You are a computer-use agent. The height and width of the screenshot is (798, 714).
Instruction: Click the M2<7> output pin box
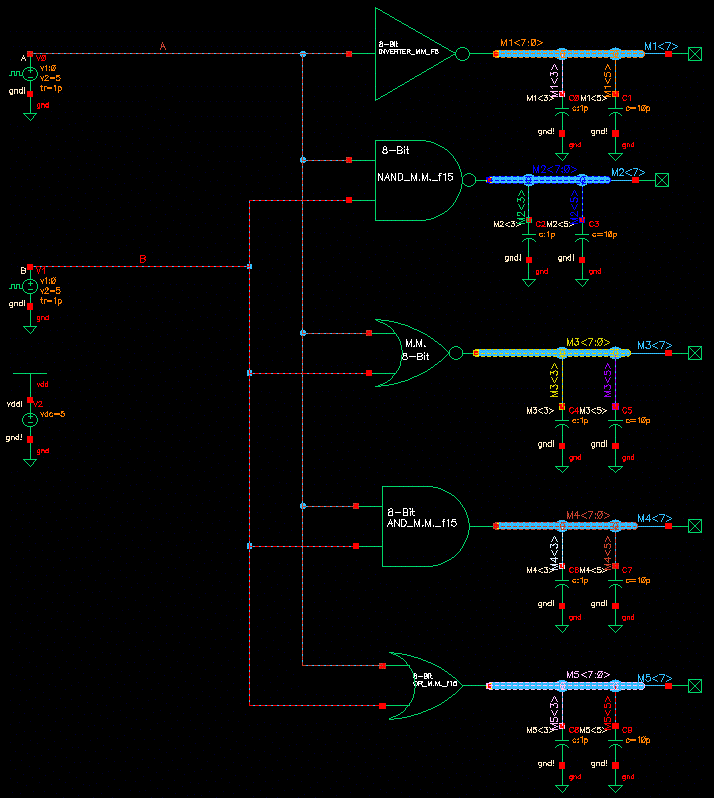tap(662, 180)
